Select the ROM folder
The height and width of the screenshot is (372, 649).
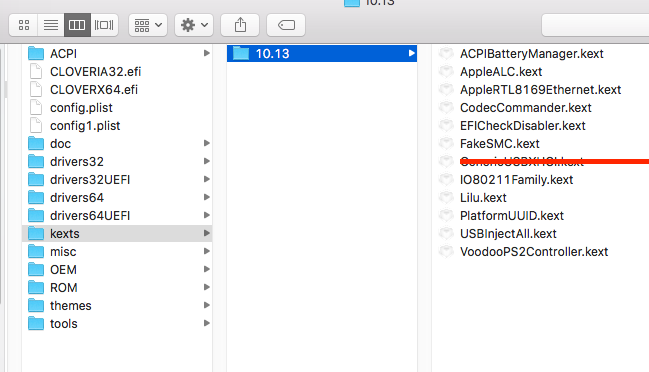[117, 288]
